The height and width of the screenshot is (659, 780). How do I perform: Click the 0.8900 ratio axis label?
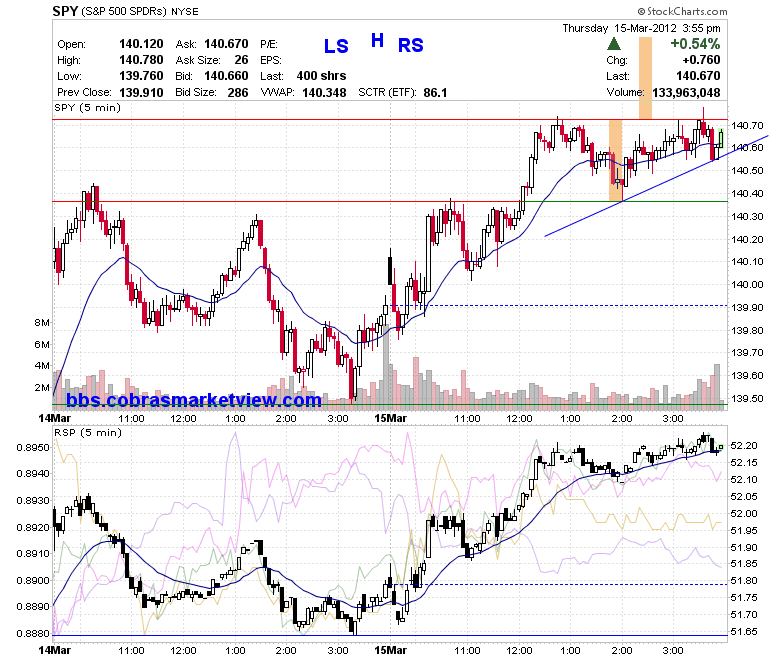33,580
